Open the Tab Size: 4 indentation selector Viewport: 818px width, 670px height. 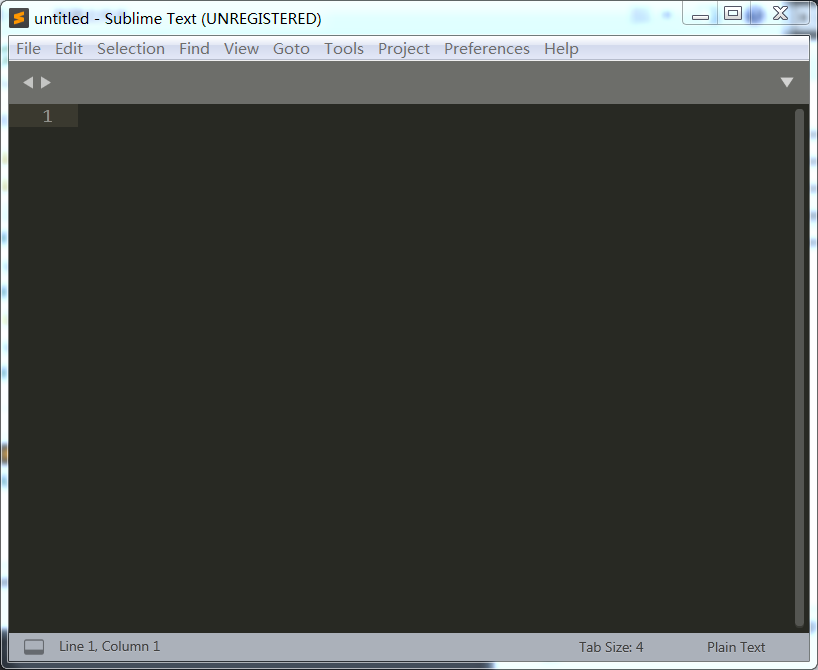click(611, 647)
